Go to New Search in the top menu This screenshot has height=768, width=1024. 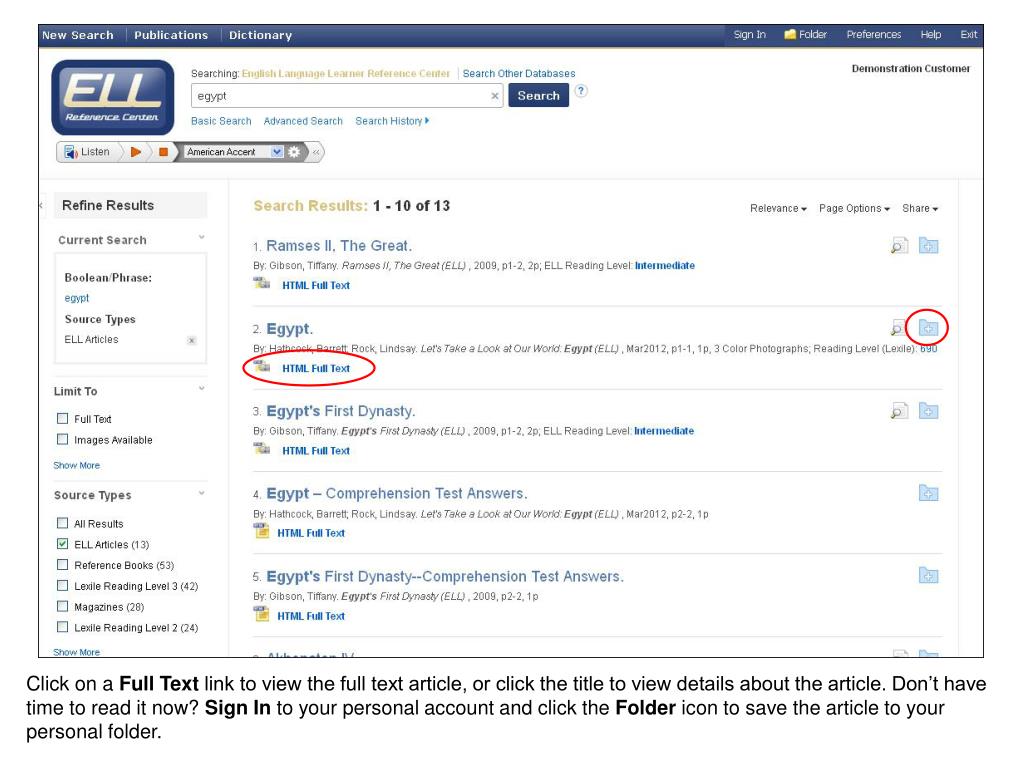point(78,35)
